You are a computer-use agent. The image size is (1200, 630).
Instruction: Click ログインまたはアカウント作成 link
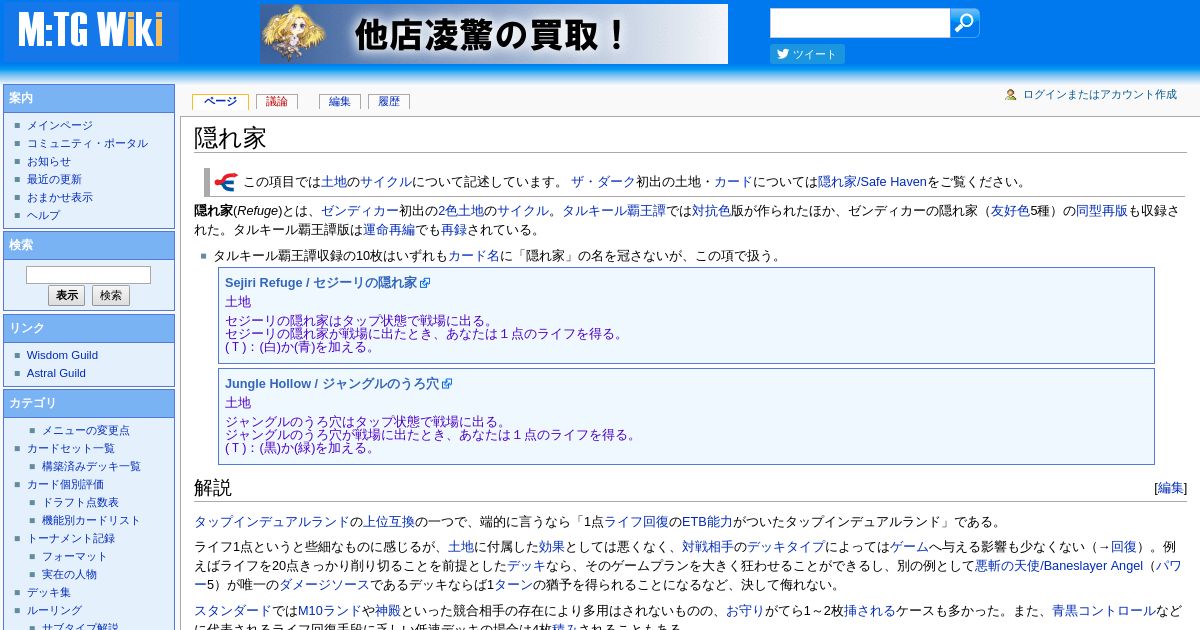pos(1100,95)
